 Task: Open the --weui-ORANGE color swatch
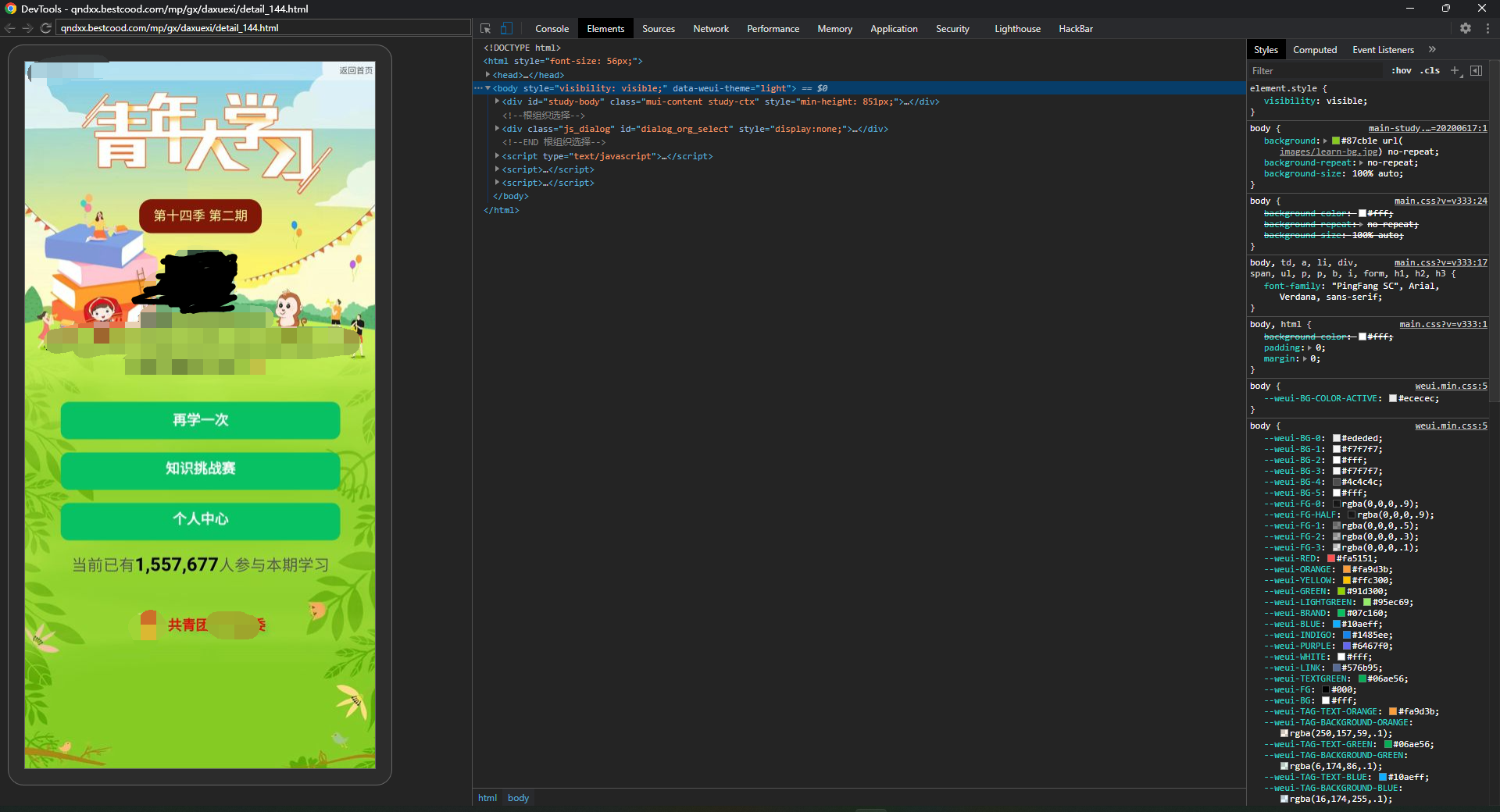coord(1347,569)
